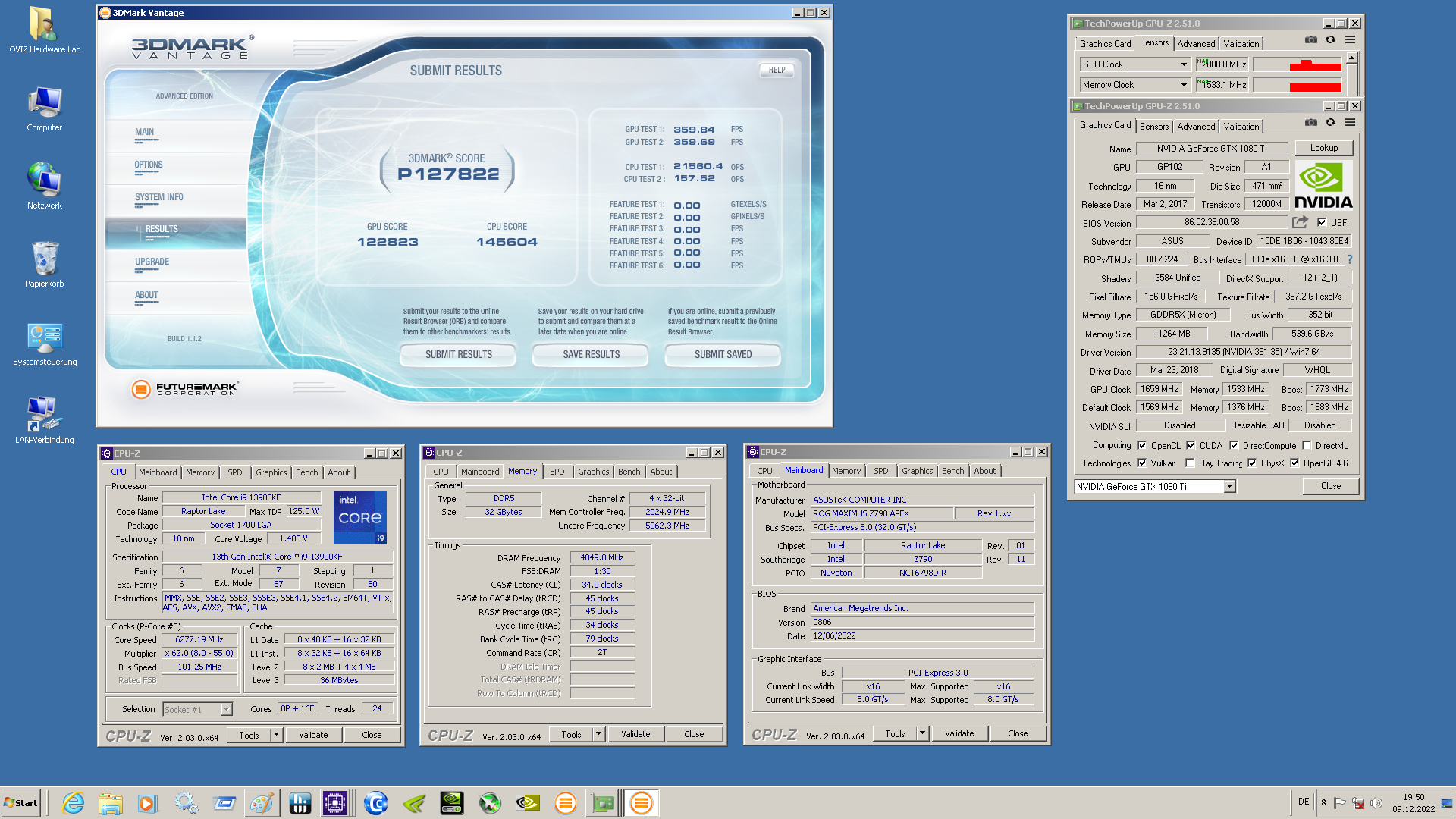Toggle the Ray Tracing checkbox
The image size is (1456, 819).
pyautogui.click(x=1190, y=463)
